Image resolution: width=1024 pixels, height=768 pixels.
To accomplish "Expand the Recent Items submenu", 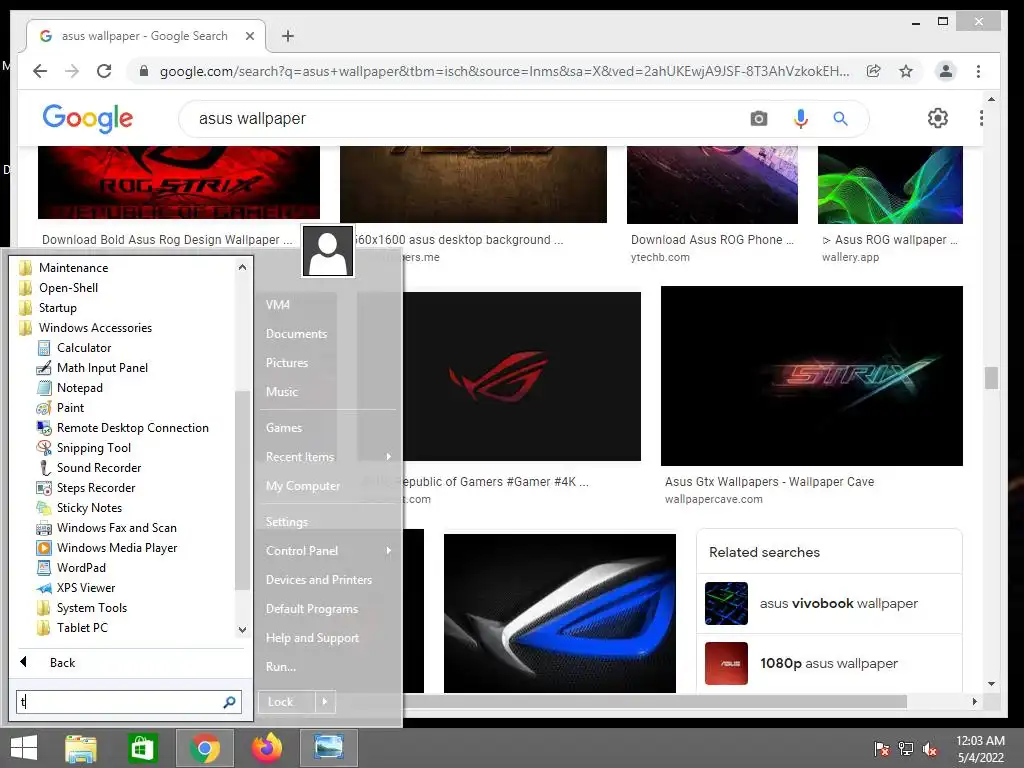I will click(x=328, y=456).
